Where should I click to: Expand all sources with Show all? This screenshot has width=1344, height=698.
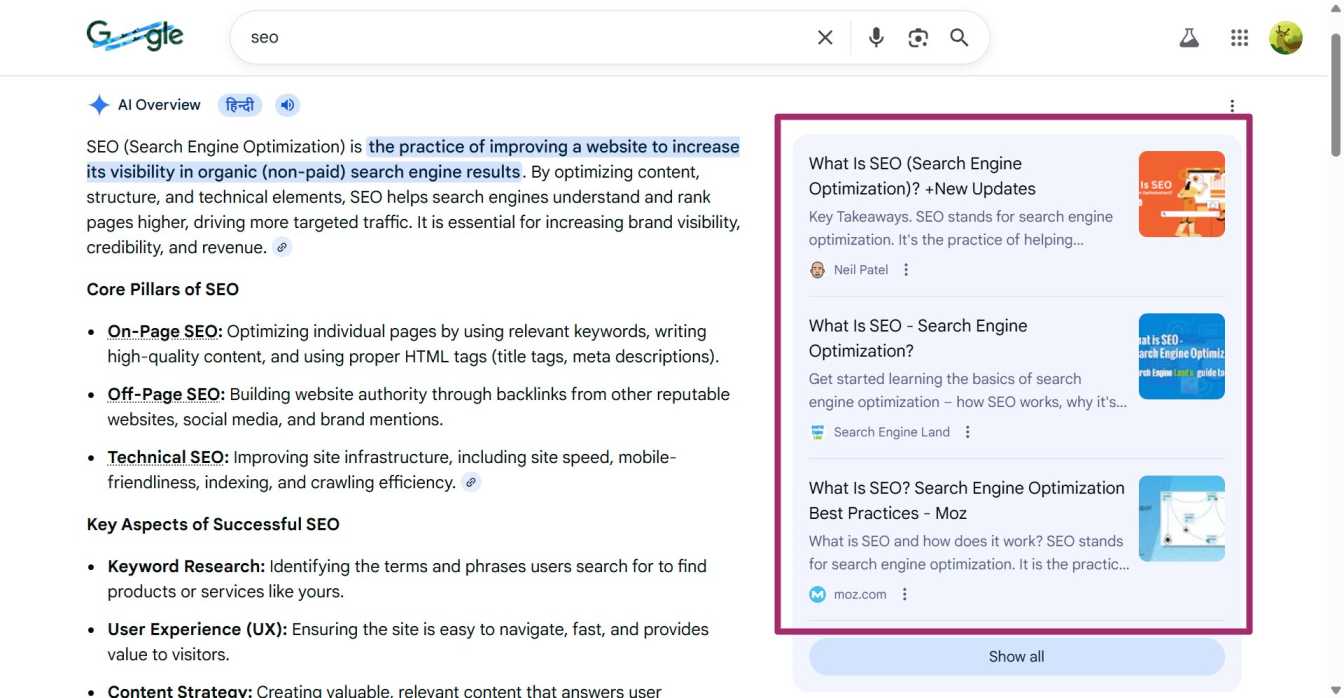1016,656
